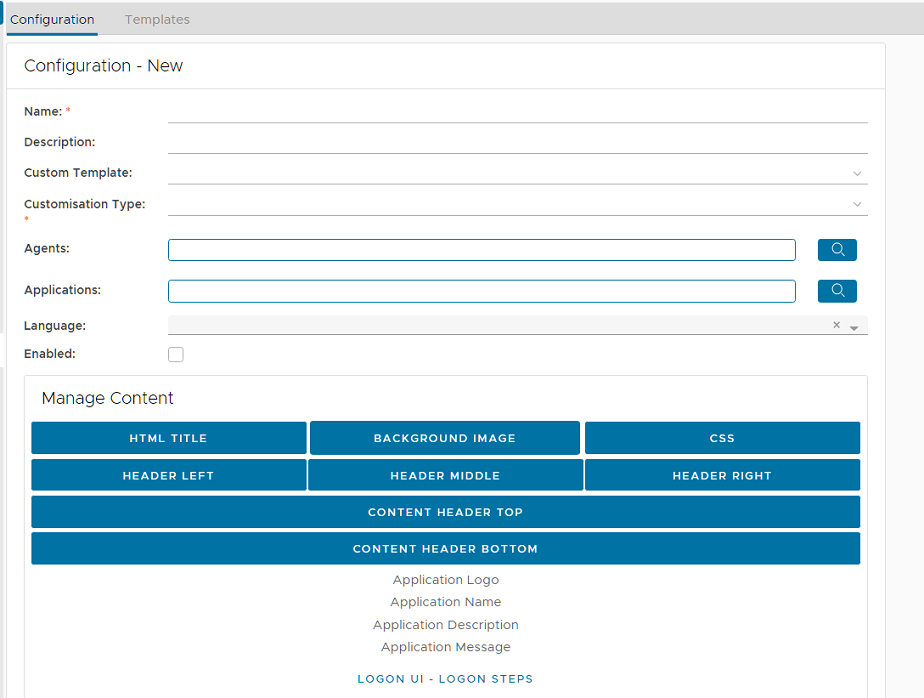
Task: Switch to the Templates tab
Action: pos(157,19)
